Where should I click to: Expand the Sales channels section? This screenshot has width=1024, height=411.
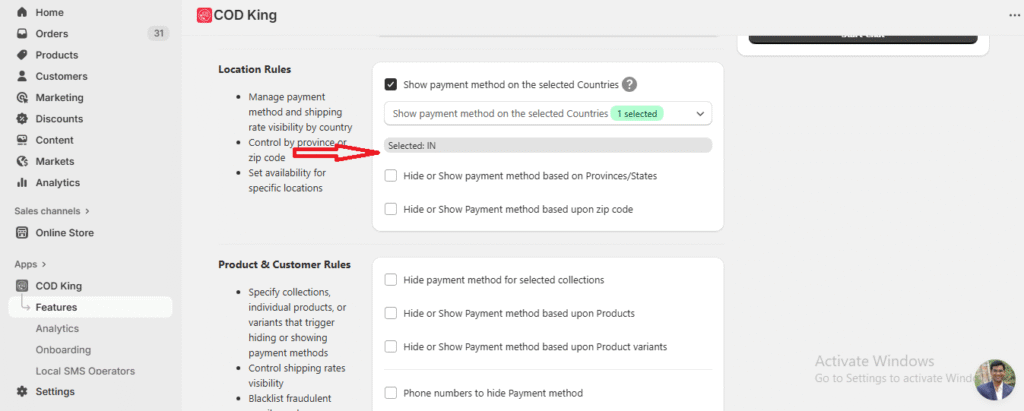pyautogui.click(x=87, y=211)
